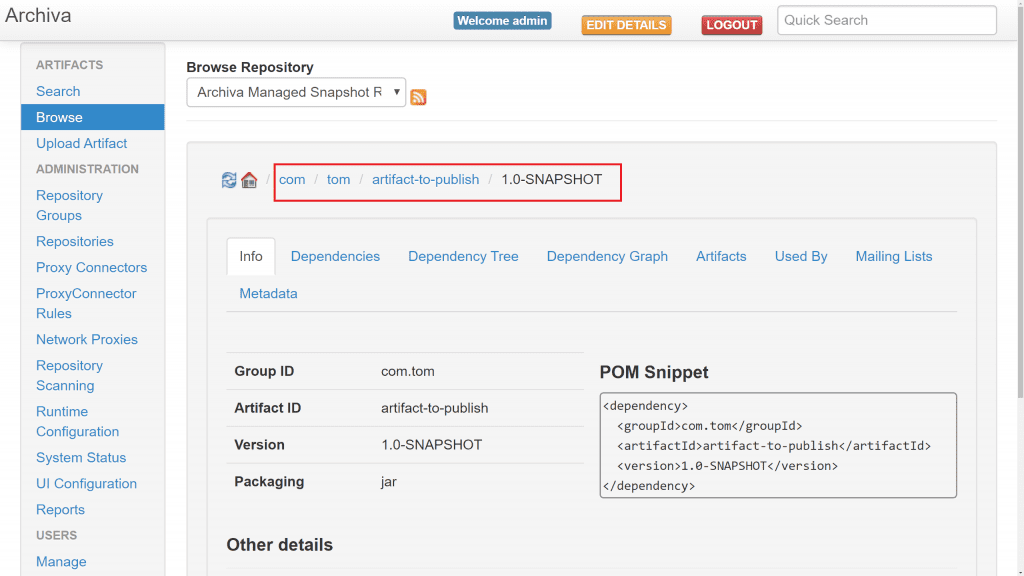Go to the Artifacts tab
The height and width of the screenshot is (576, 1024).
[x=721, y=256]
